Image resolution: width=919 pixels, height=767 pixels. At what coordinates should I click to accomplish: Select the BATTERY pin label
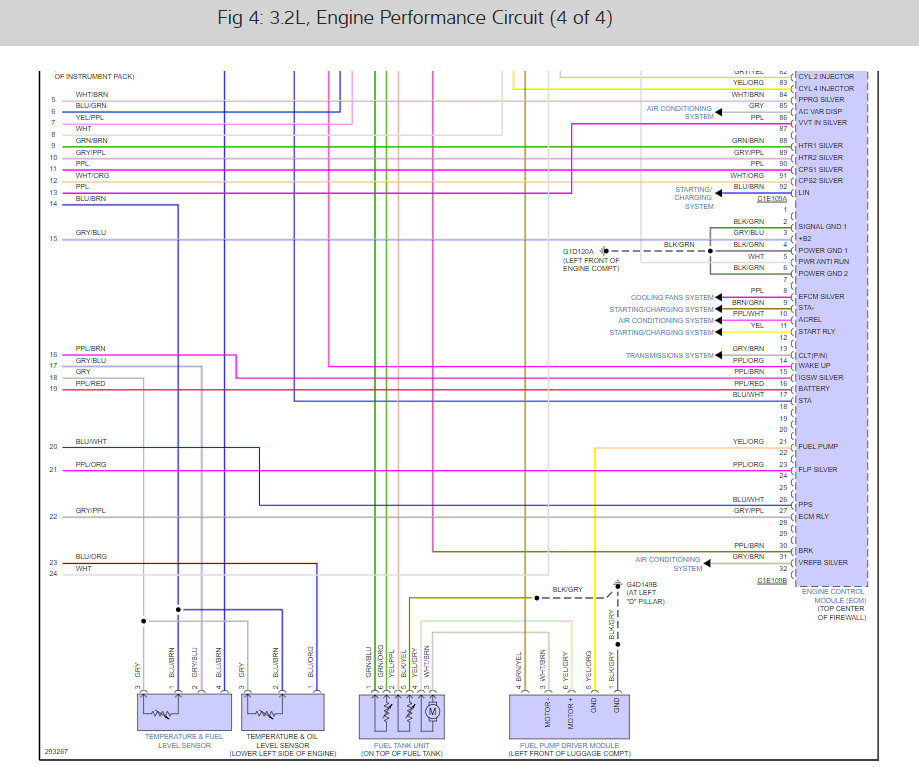(814, 388)
